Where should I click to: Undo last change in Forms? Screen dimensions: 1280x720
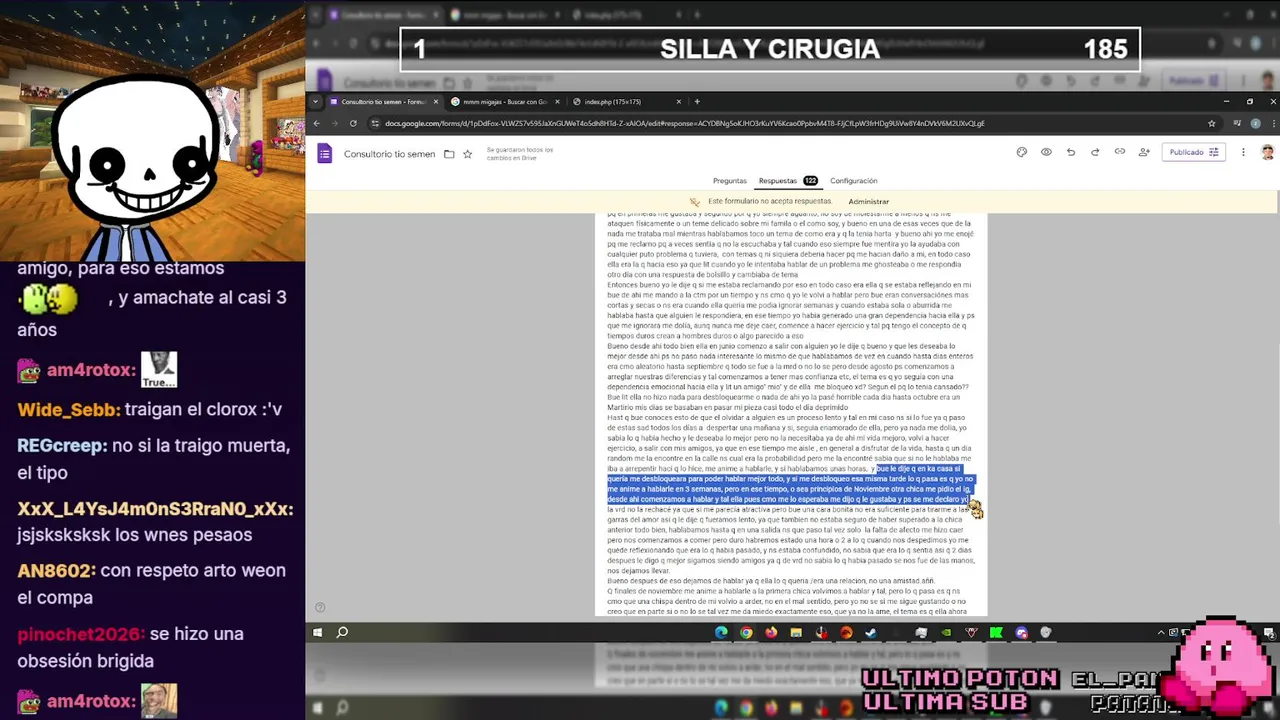pyautogui.click(x=1071, y=152)
